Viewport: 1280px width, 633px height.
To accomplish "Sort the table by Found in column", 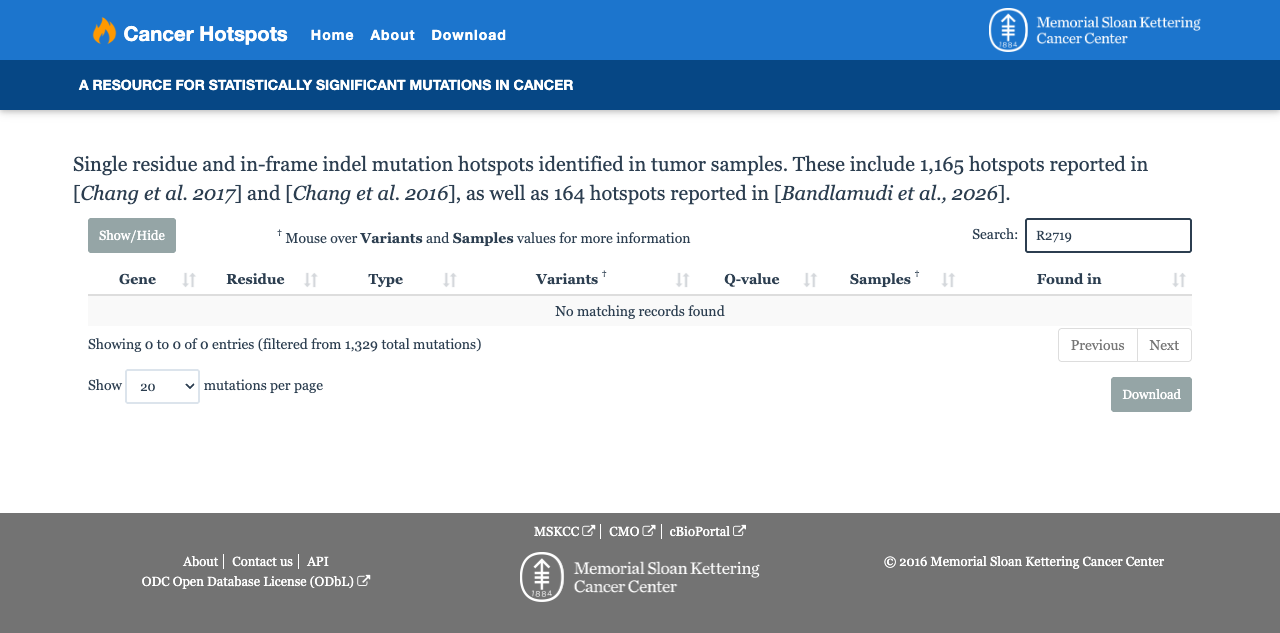I will (x=1075, y=280).
